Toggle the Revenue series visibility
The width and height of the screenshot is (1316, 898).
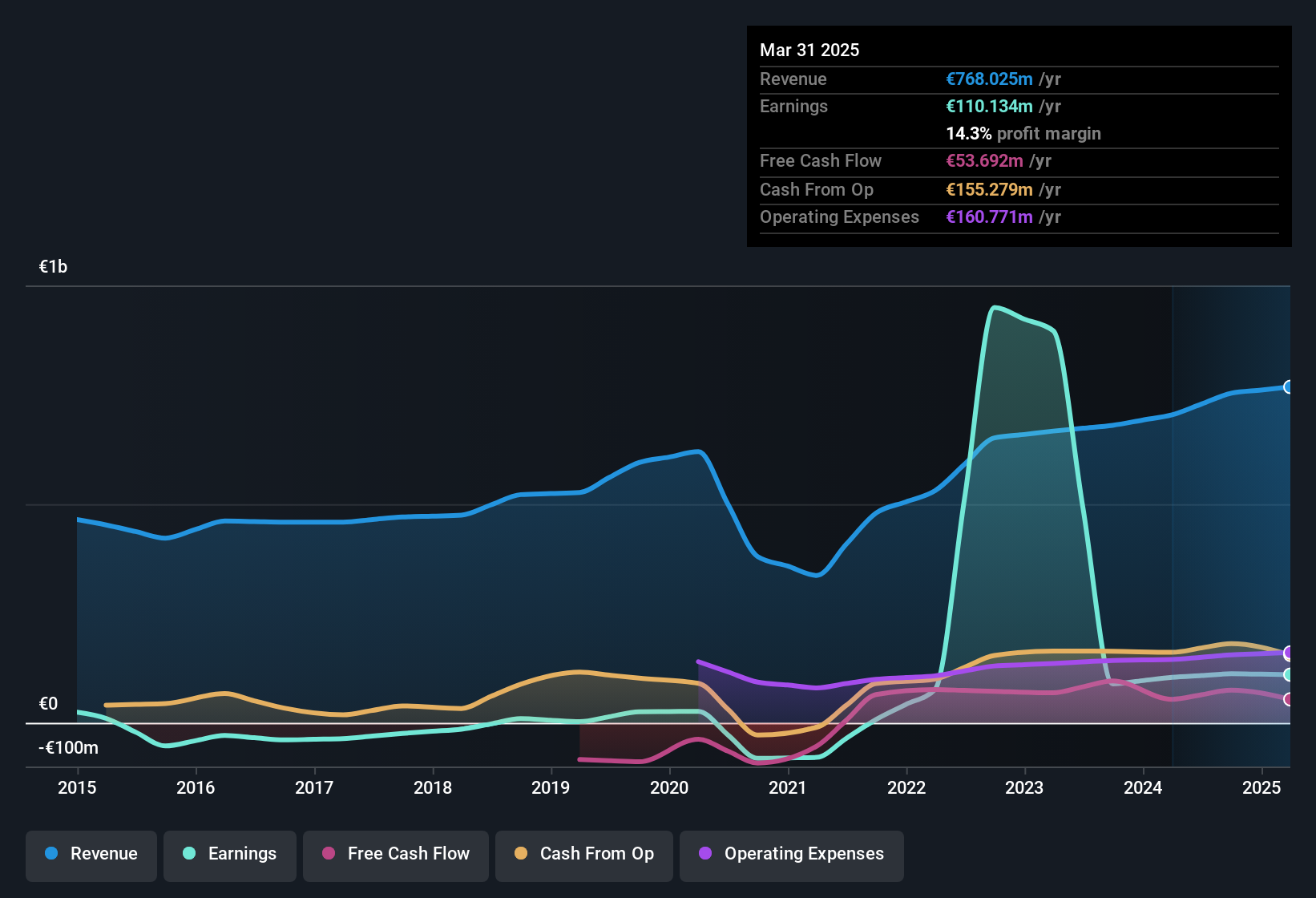(x=91, y=854)
